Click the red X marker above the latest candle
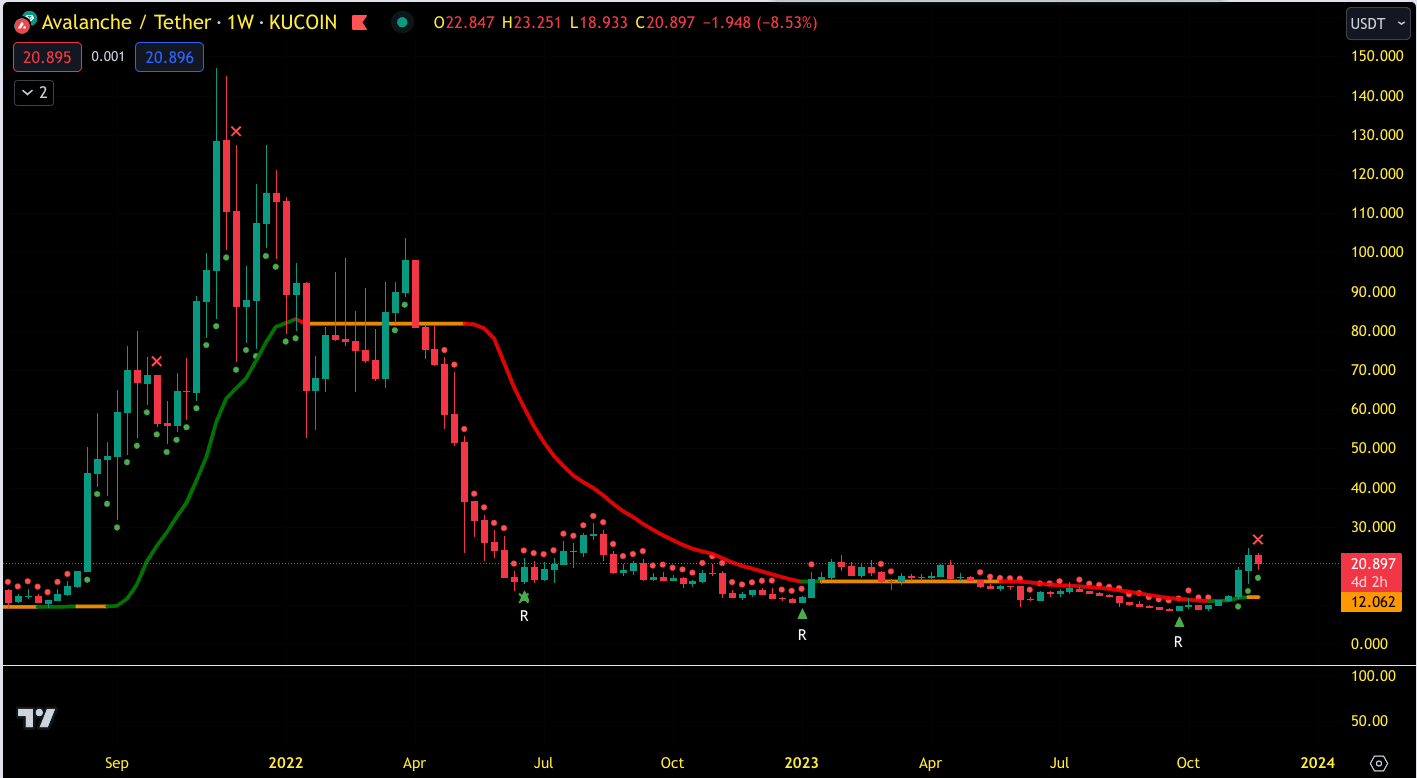This screenshot has width=1417, height=778. tap(1258, 540)
